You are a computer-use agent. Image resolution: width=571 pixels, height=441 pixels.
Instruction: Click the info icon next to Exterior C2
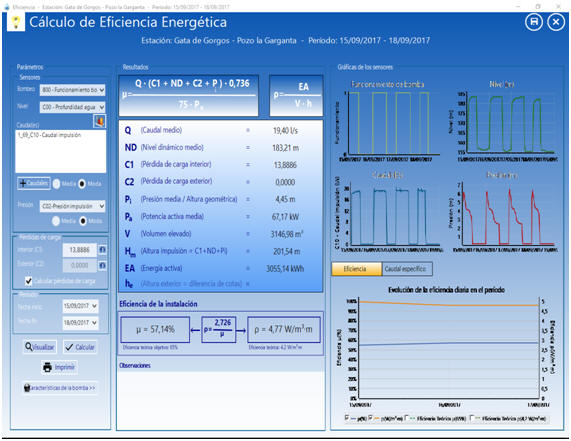(102, 265)
